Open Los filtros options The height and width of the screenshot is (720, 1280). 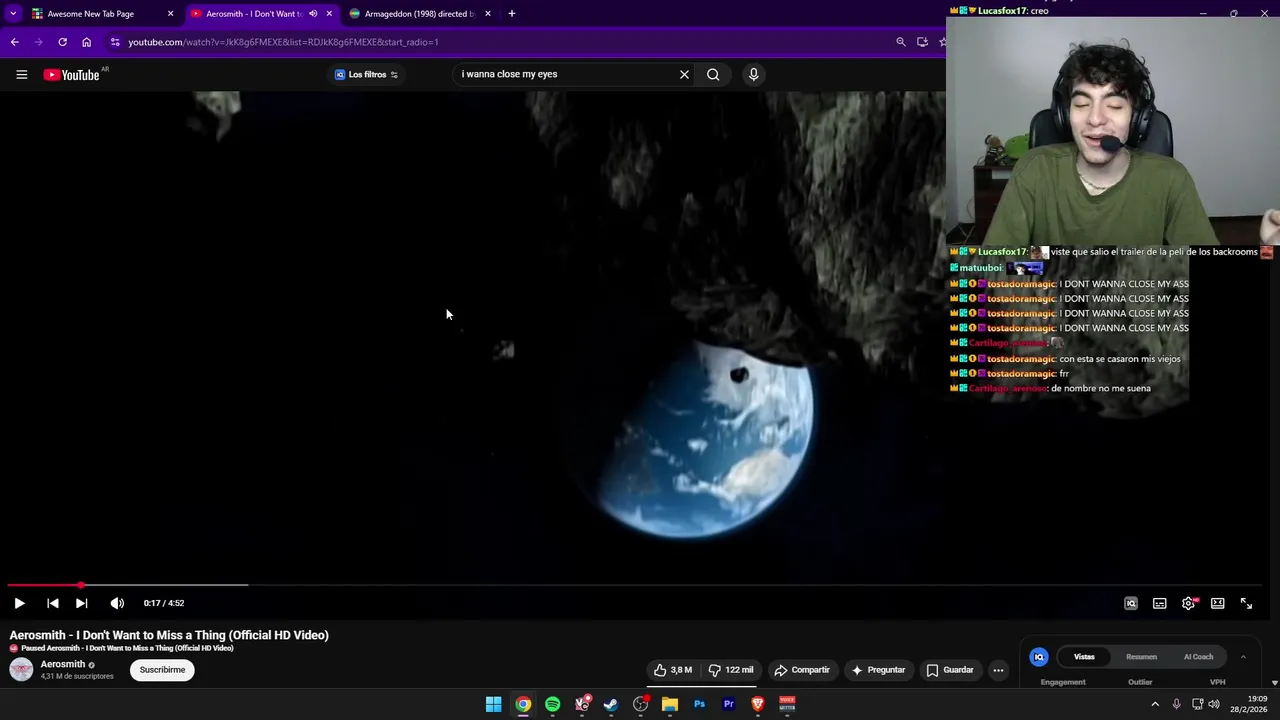point(366,74)
